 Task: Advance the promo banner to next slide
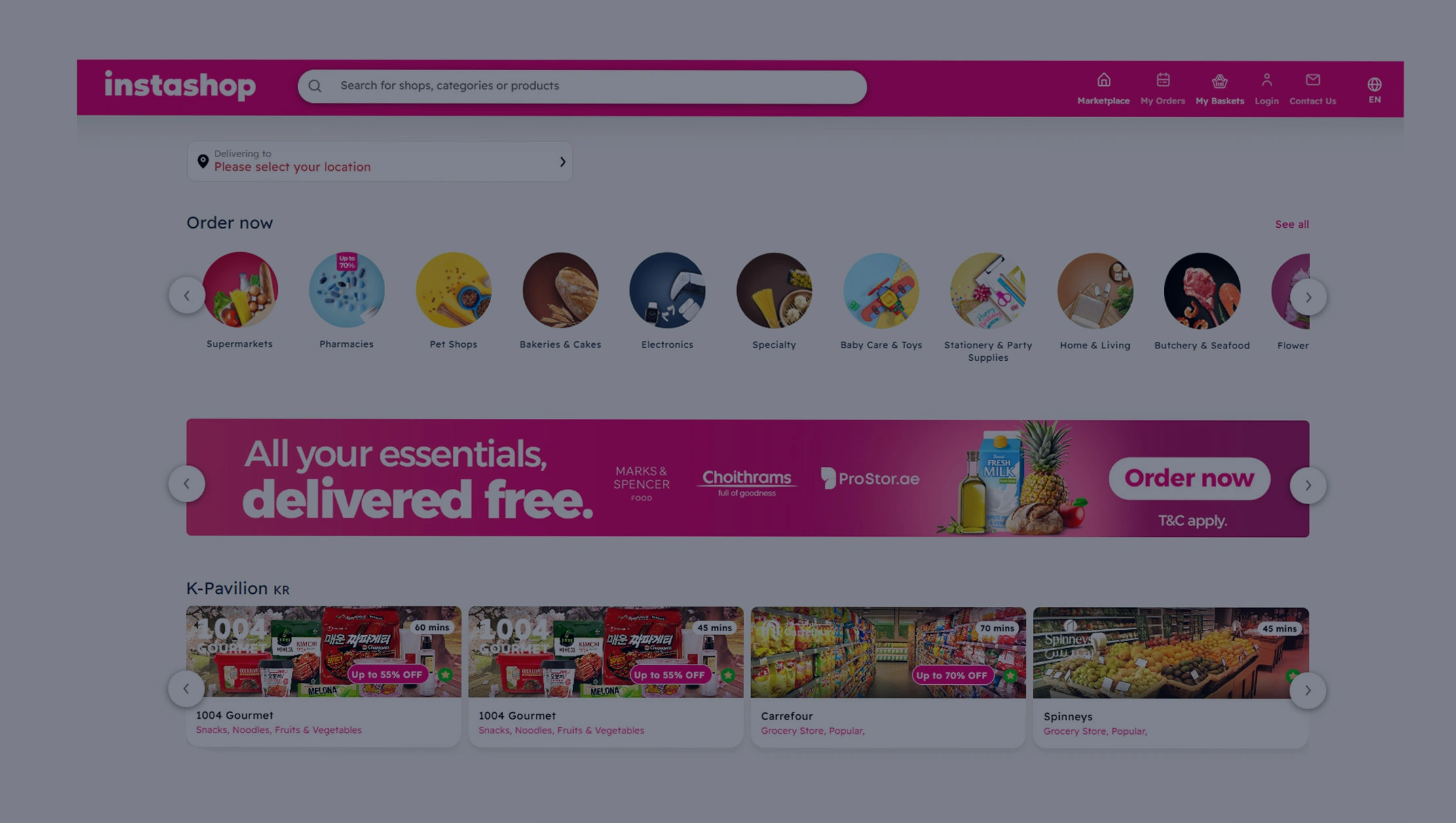(x=1308, y=485)
